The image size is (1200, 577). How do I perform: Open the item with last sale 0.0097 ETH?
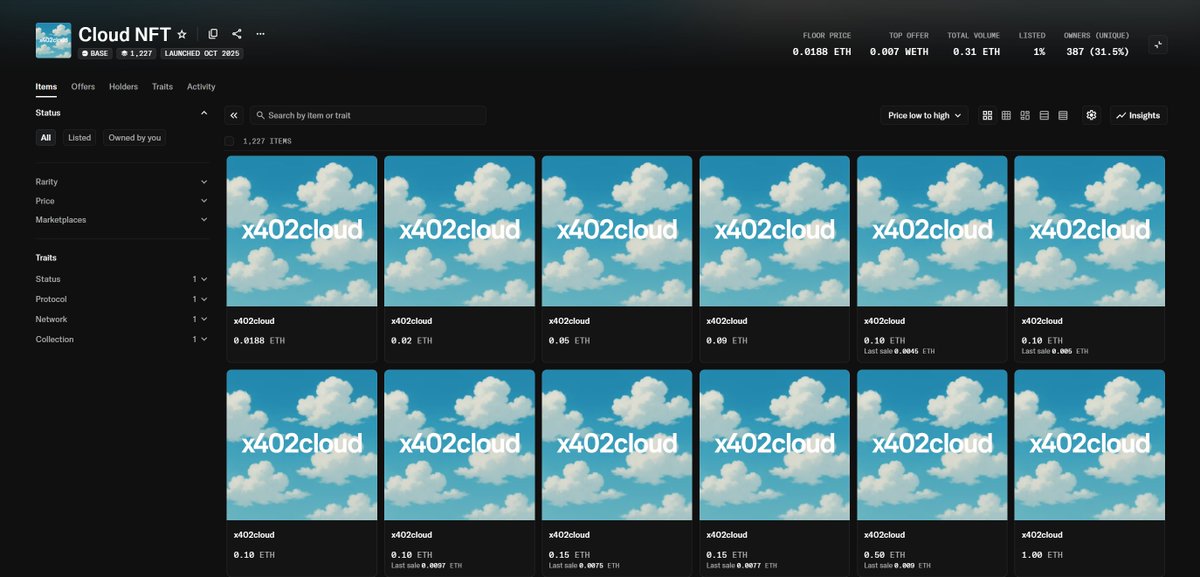point(459,473)
